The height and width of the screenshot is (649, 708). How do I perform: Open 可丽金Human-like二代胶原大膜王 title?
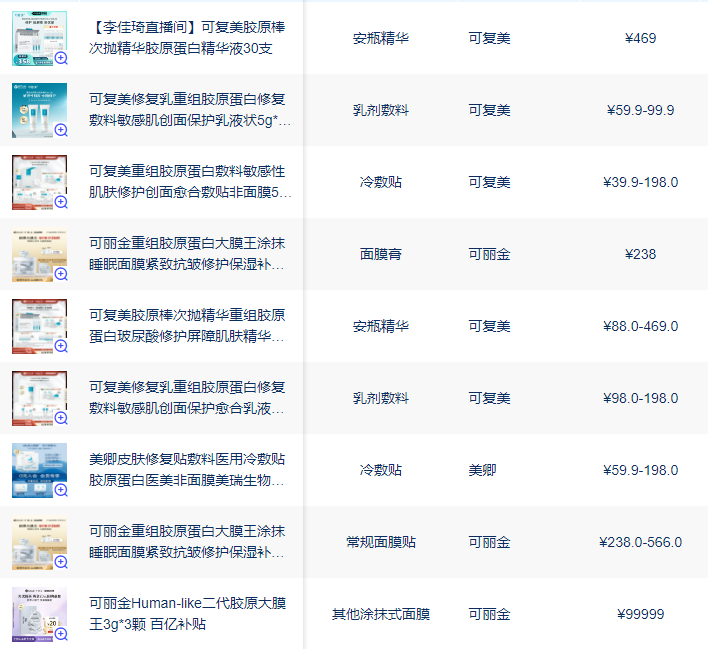[x=187, y=614]
